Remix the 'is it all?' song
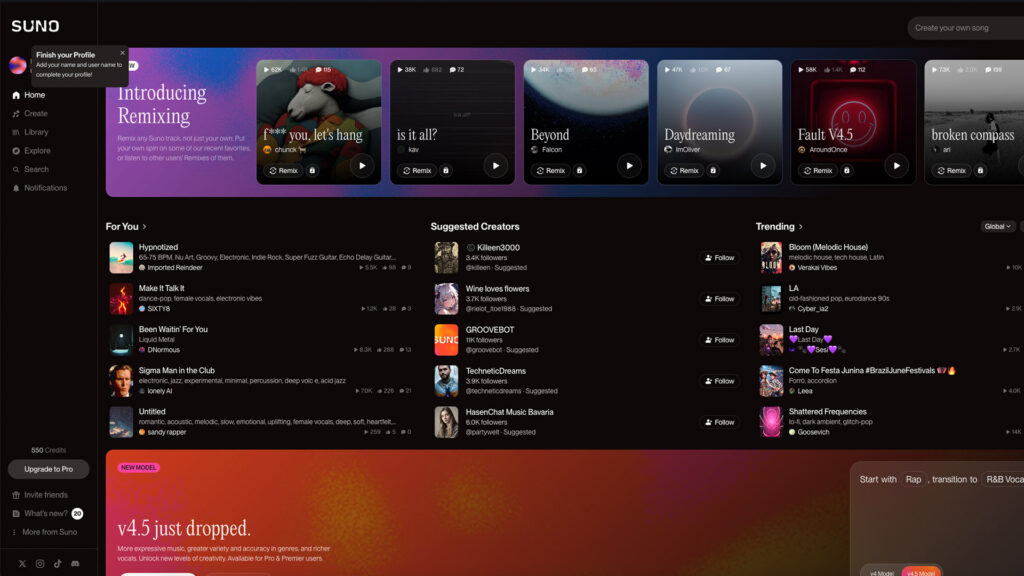 [x=417, y=170]
